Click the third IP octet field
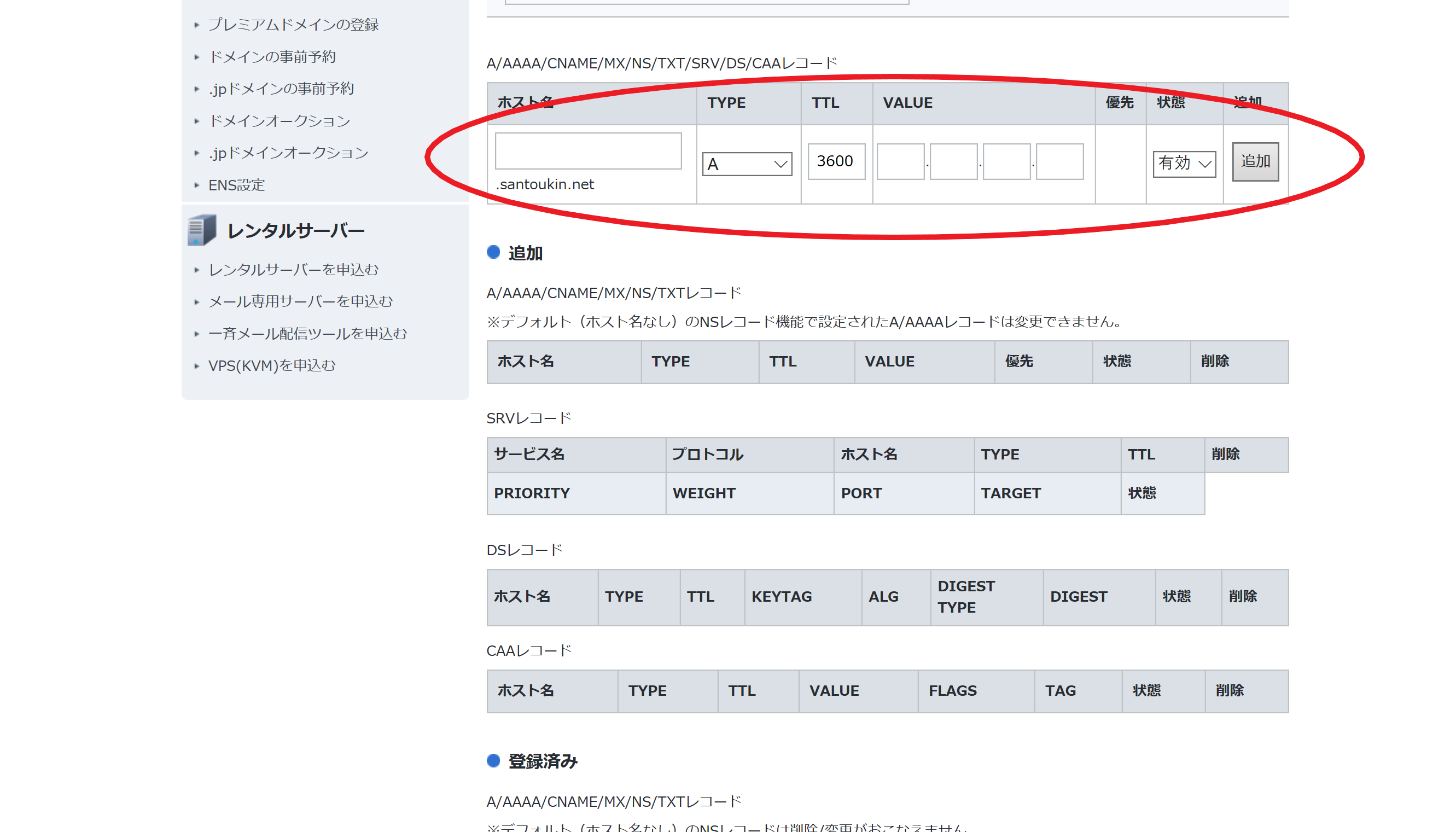The height and width of the screenshot is (832, 1456). 1006,162
